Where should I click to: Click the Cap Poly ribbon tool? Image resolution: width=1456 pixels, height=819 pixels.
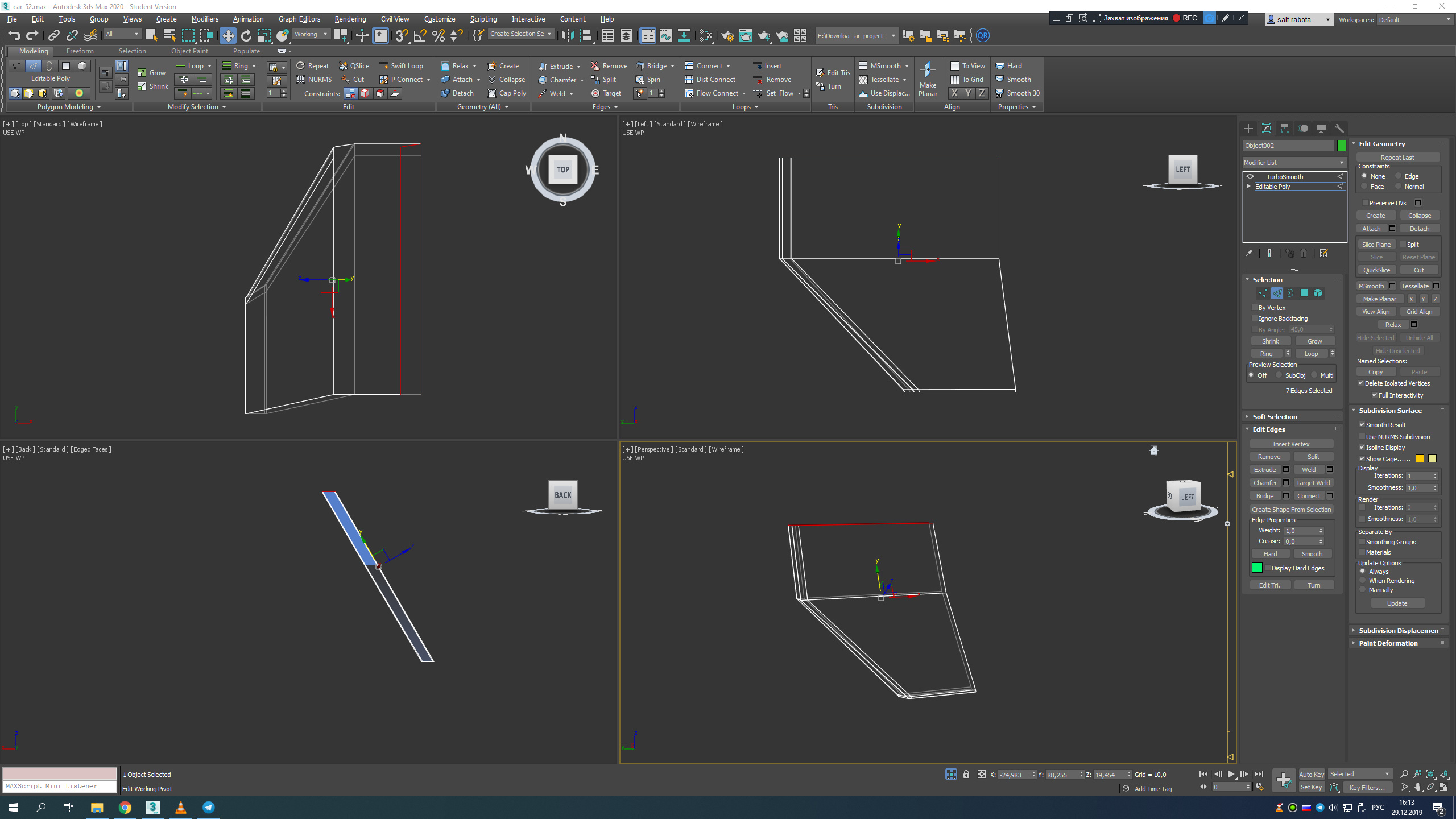(x=507, y=93)
